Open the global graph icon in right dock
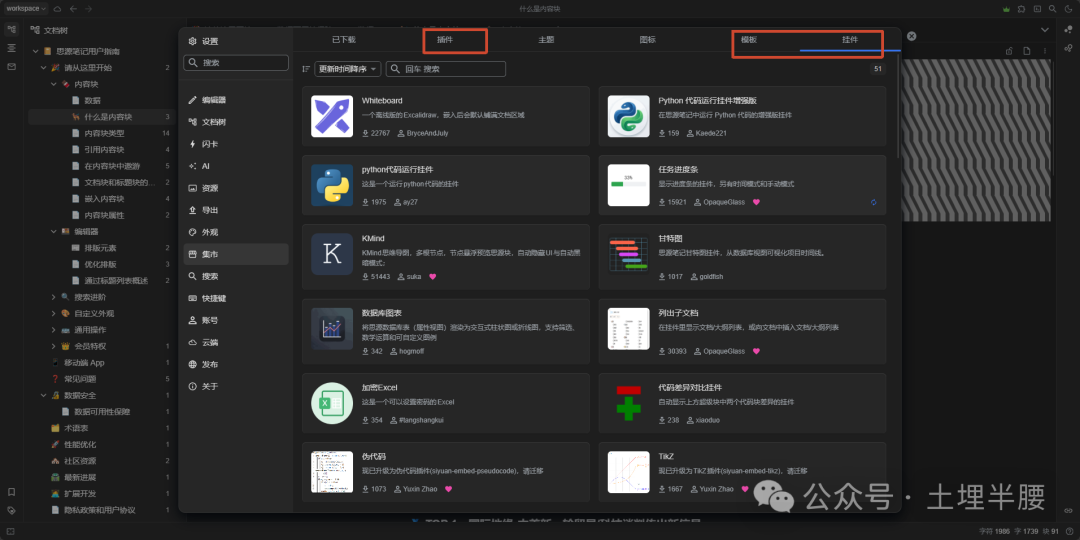 coord(1068,48)
